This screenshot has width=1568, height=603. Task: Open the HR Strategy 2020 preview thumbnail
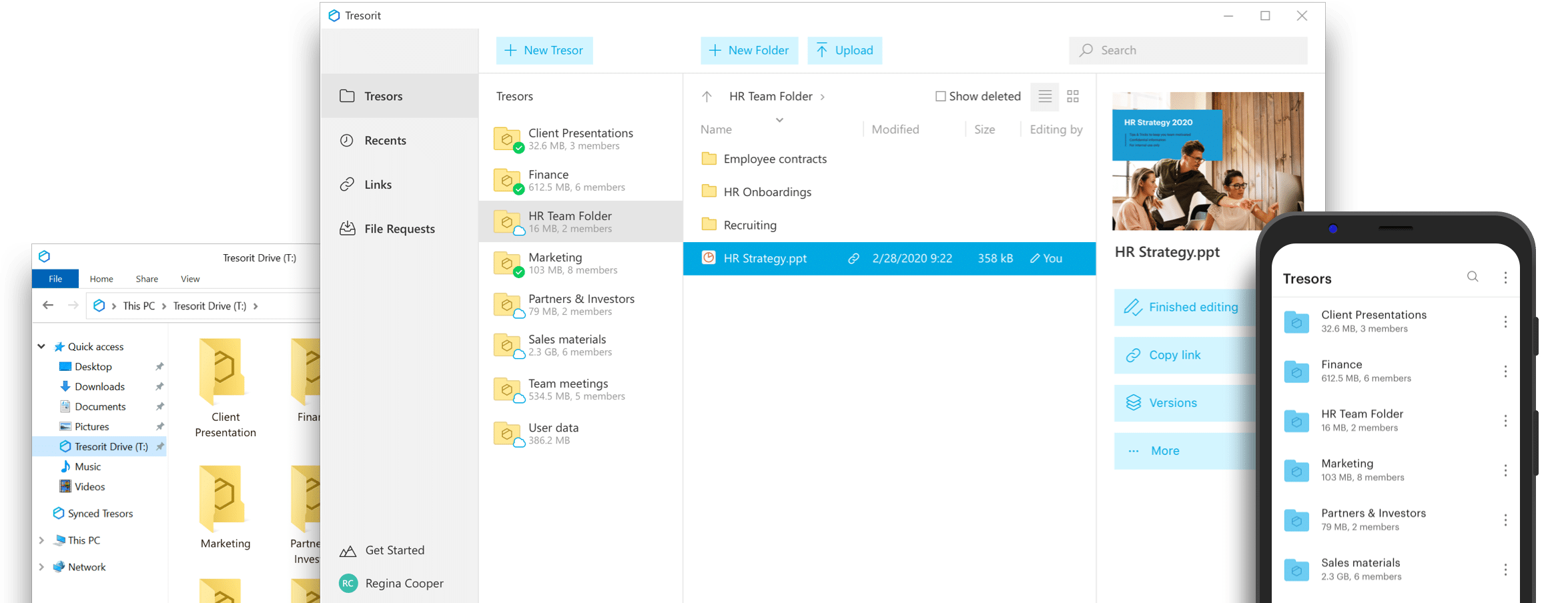tap(1208, 161)
